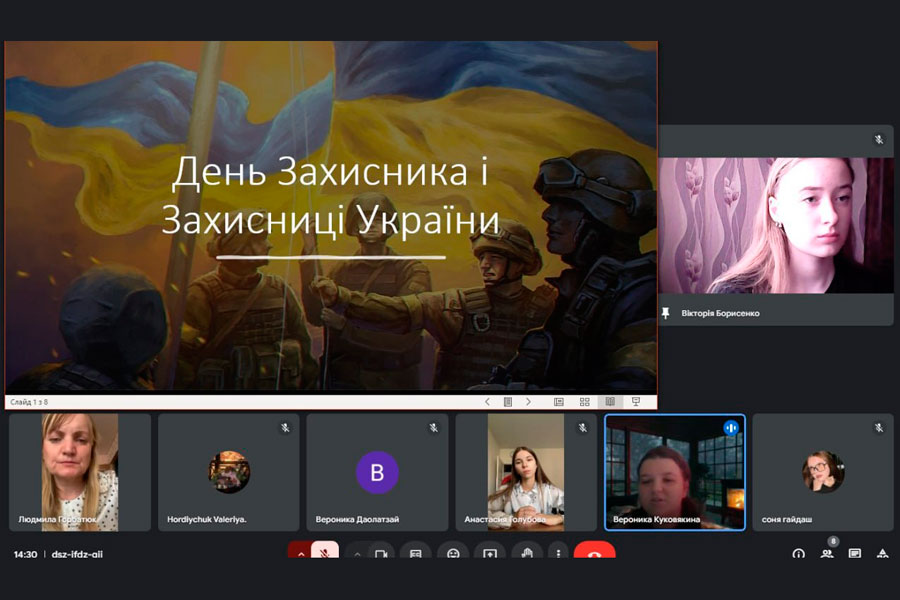Click the name label Вероника Даолатзай
Image resolution: width=900 pixels, height=600 pixels.
tap(357, 519)
